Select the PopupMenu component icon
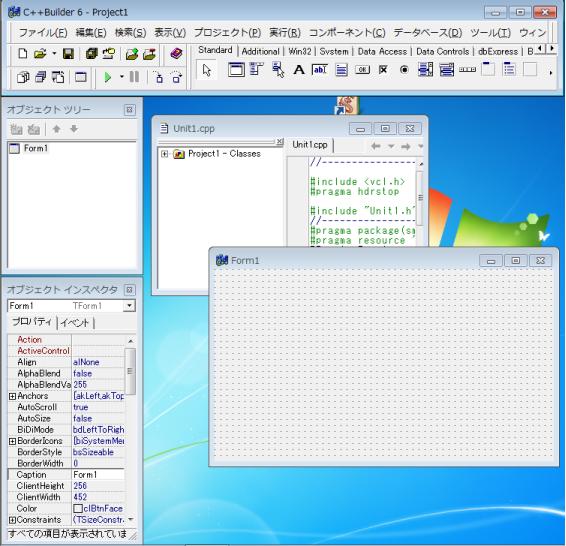This screenshot has height=546, width=566. click(278, 69)
